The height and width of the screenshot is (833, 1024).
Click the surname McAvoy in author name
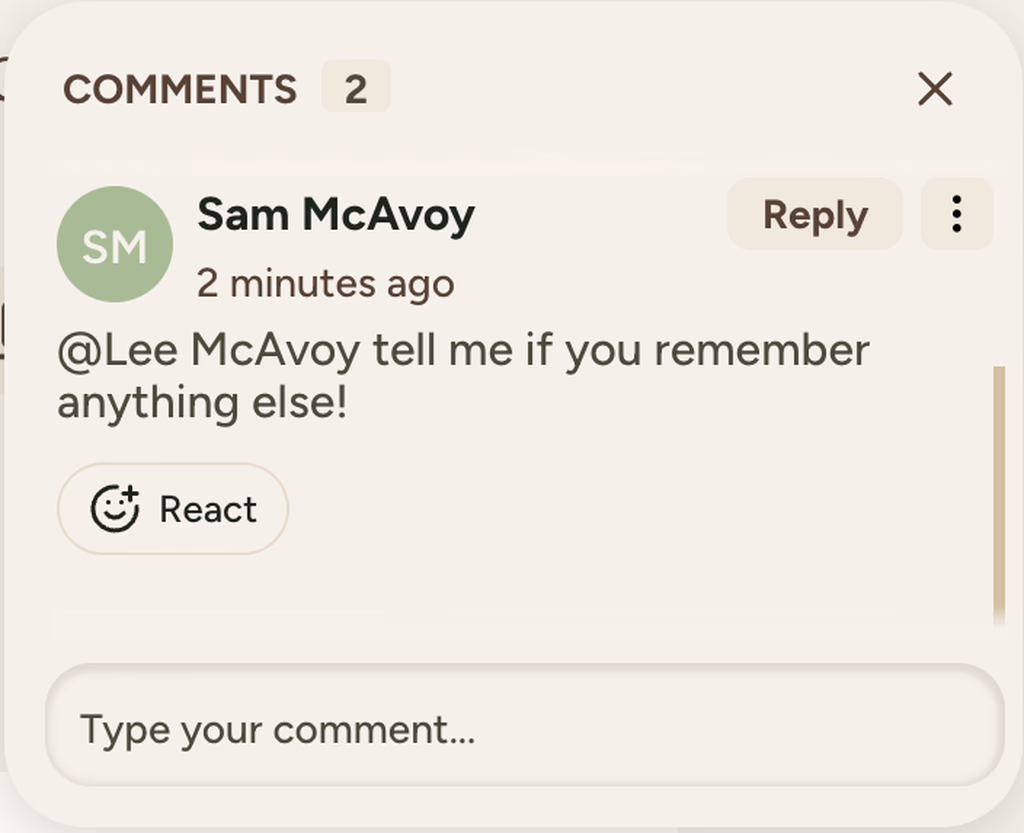click(x=388, y=214)
